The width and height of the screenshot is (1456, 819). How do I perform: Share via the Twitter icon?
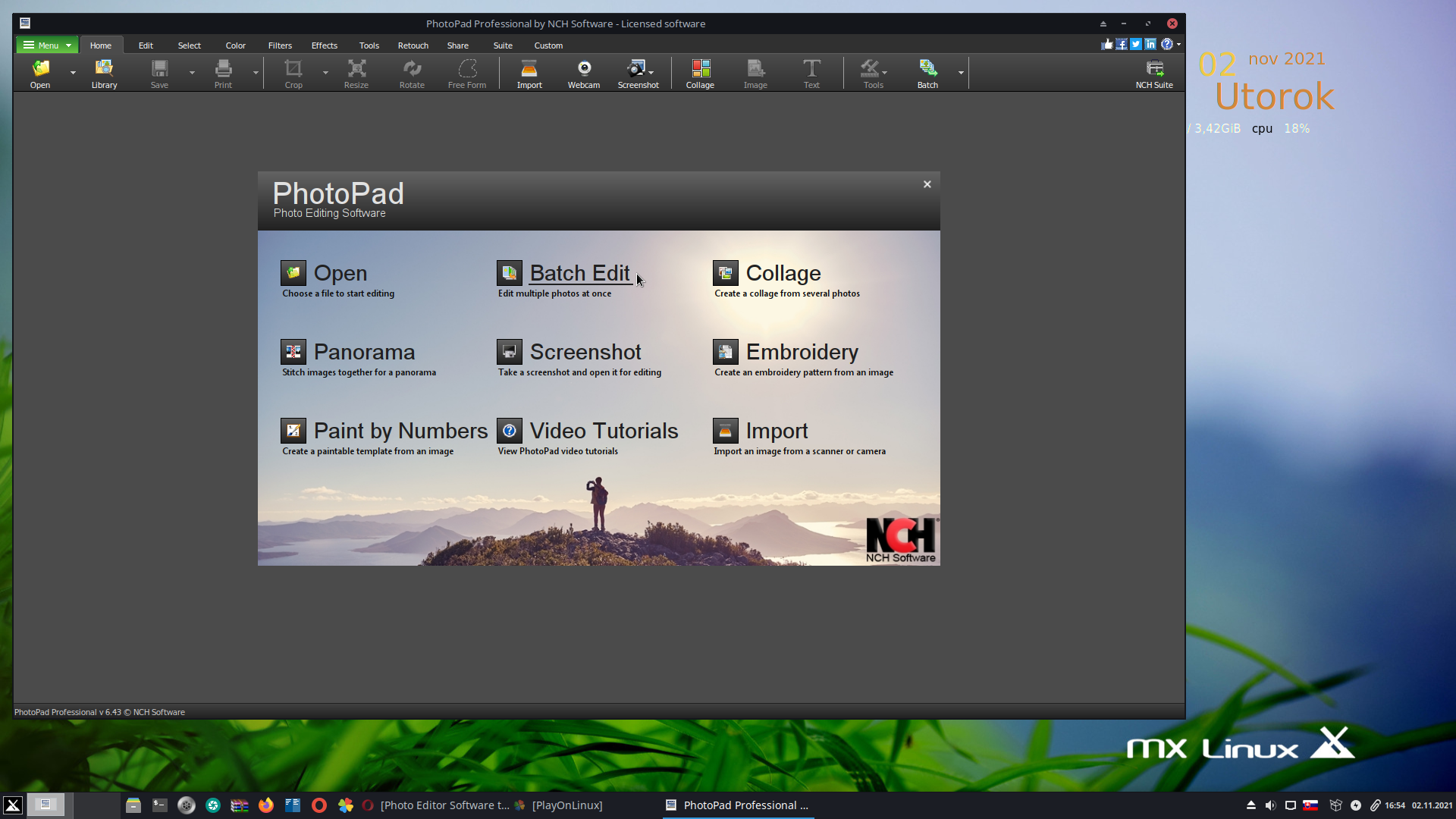1136,44
